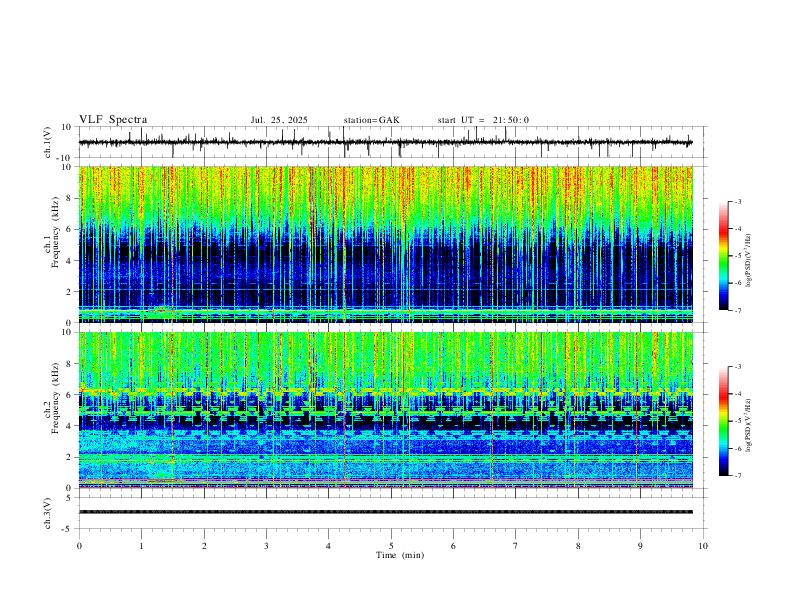The height and width of the screenshot is (612, 792).
Task: Click the "Time (min)" axis title
Action: click(400, 555)
